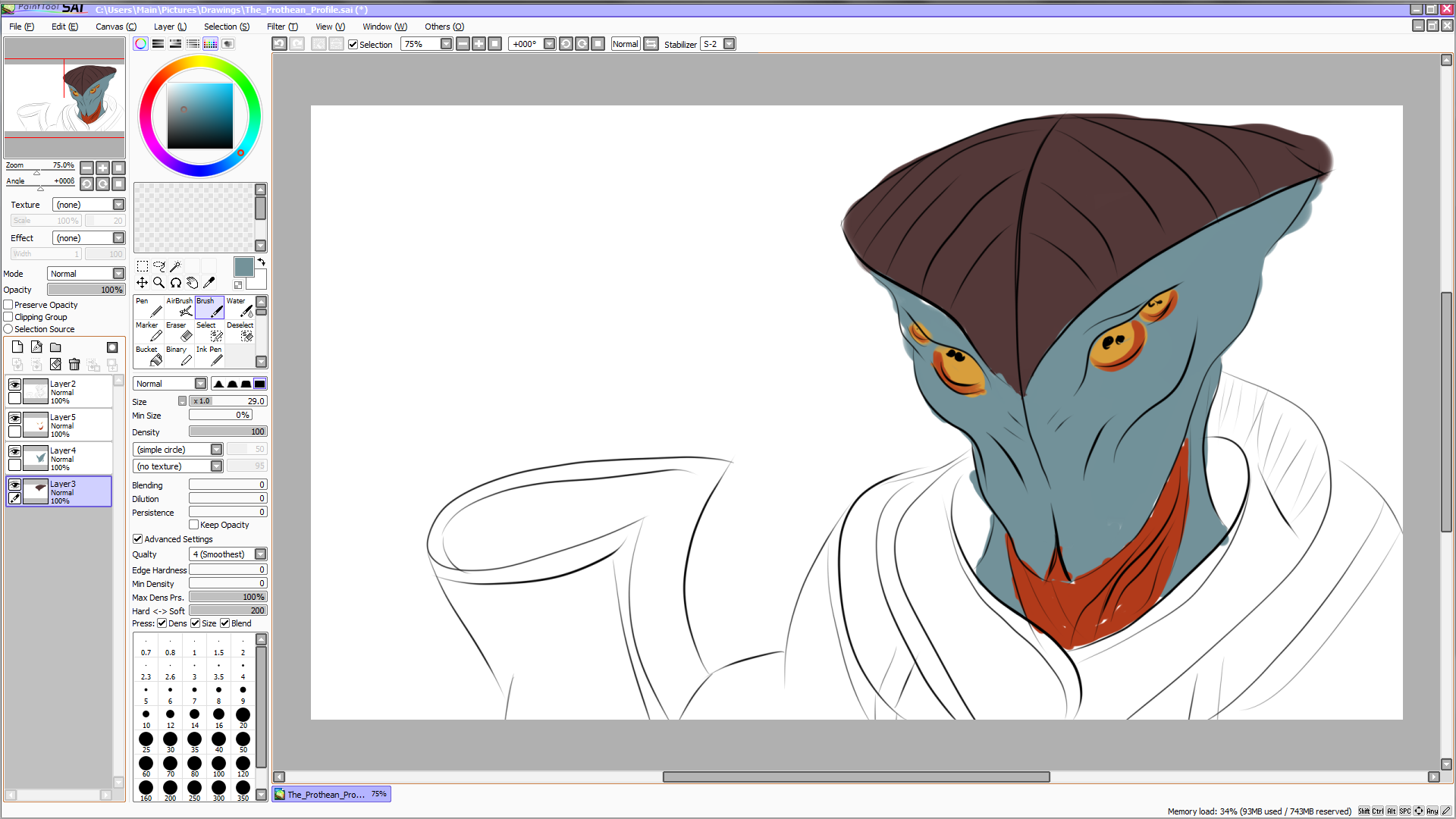Viewport: 1456px width, 819px height.
Task: Open the Selection menu
Action: [227, 27]
